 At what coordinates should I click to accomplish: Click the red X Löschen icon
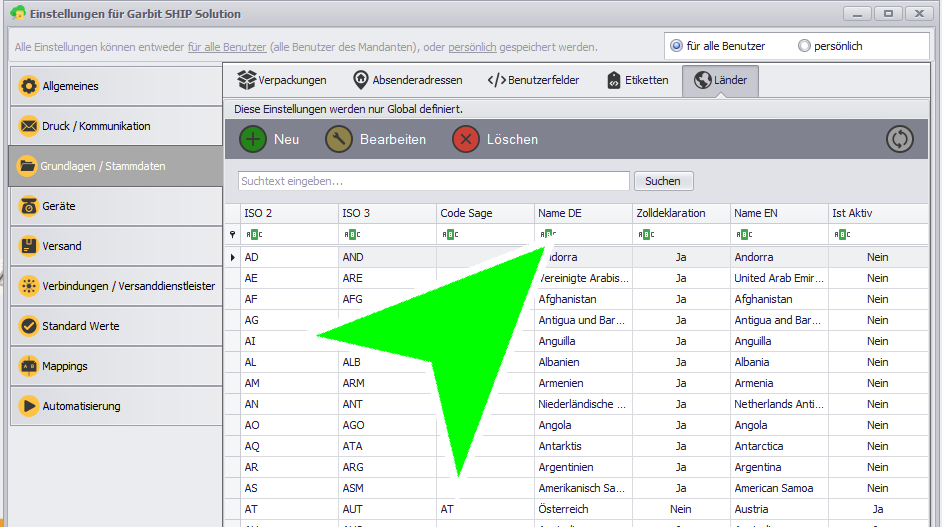click(x=466, y=139)
